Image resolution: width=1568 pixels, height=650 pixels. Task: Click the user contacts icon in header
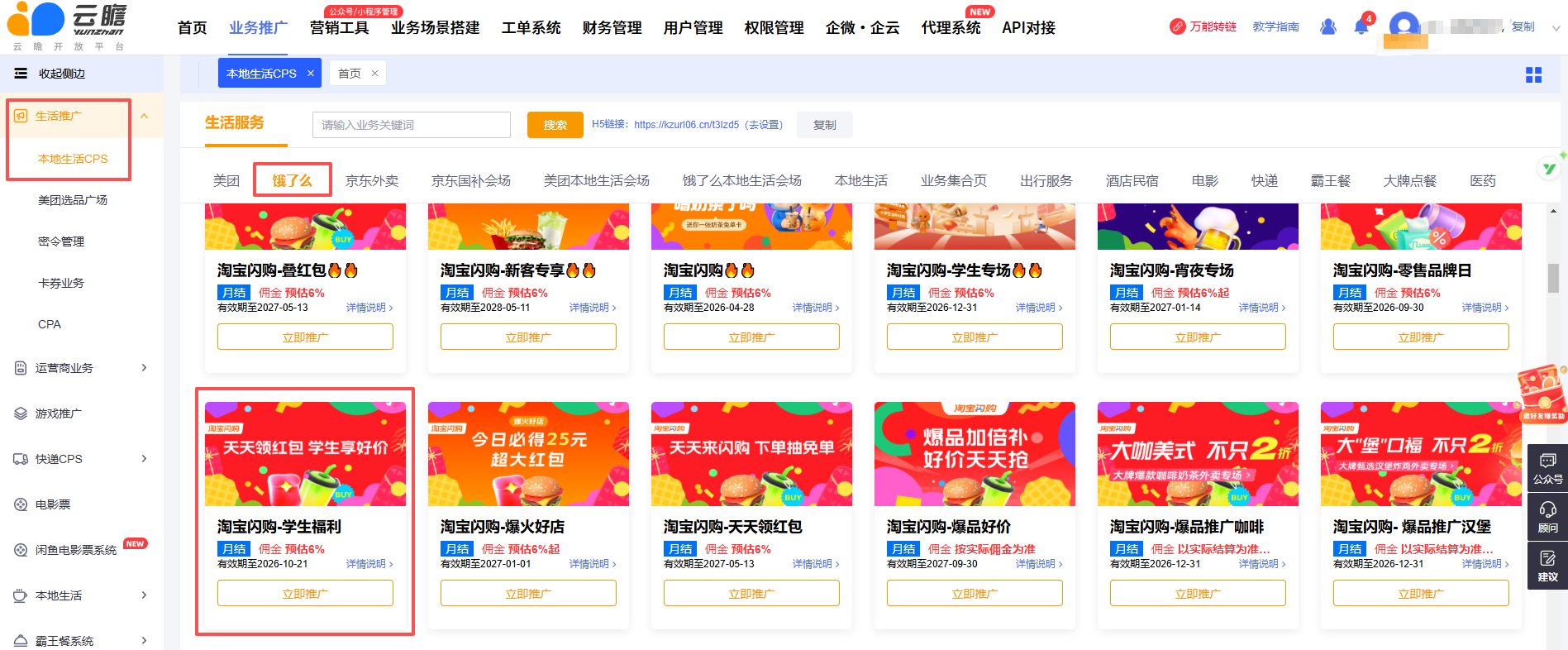click(x=1328, y=27)
